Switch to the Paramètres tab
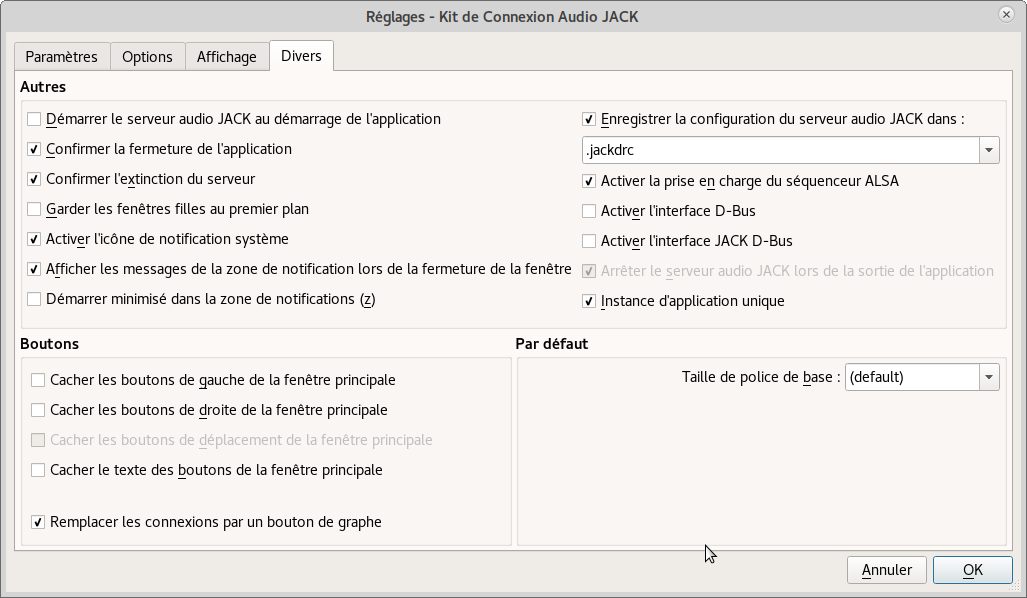The height and width of the screenshot is (598, 1027). point(61,57)
